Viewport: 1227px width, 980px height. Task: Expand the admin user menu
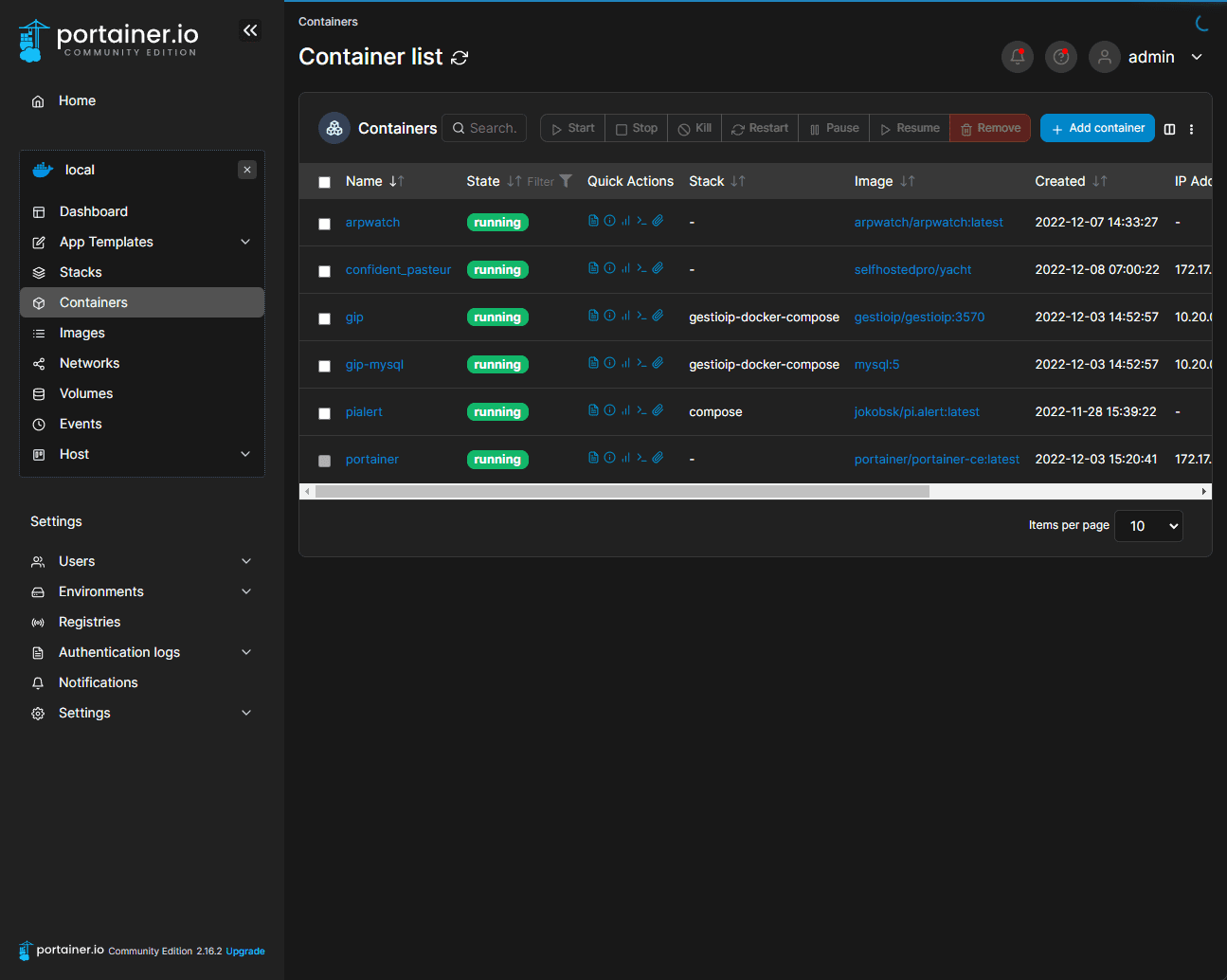[x=1167, y=57]
